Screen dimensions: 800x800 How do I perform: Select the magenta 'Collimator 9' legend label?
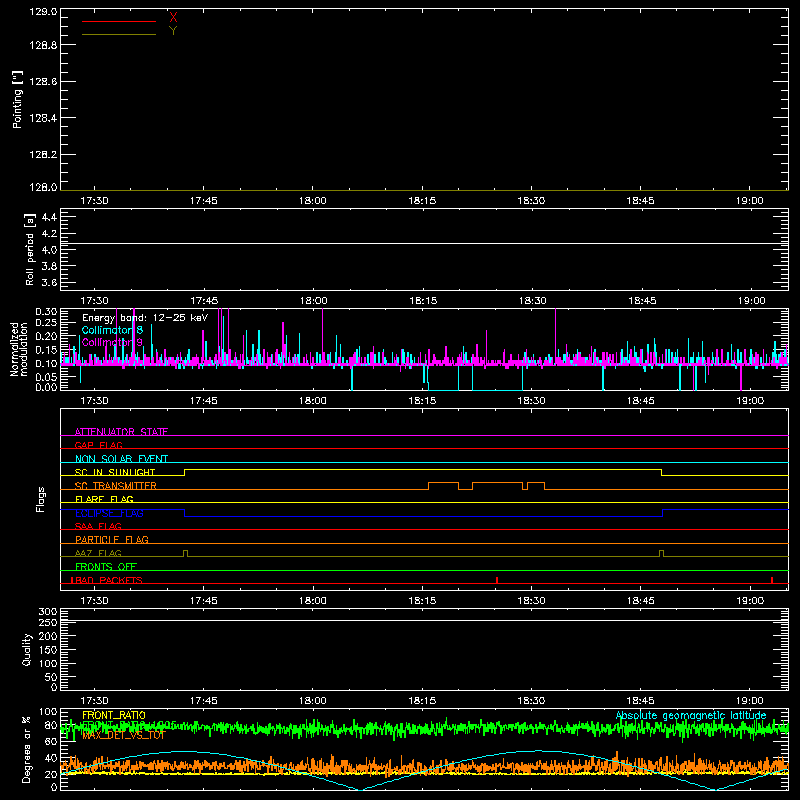[x=112, y=342]
